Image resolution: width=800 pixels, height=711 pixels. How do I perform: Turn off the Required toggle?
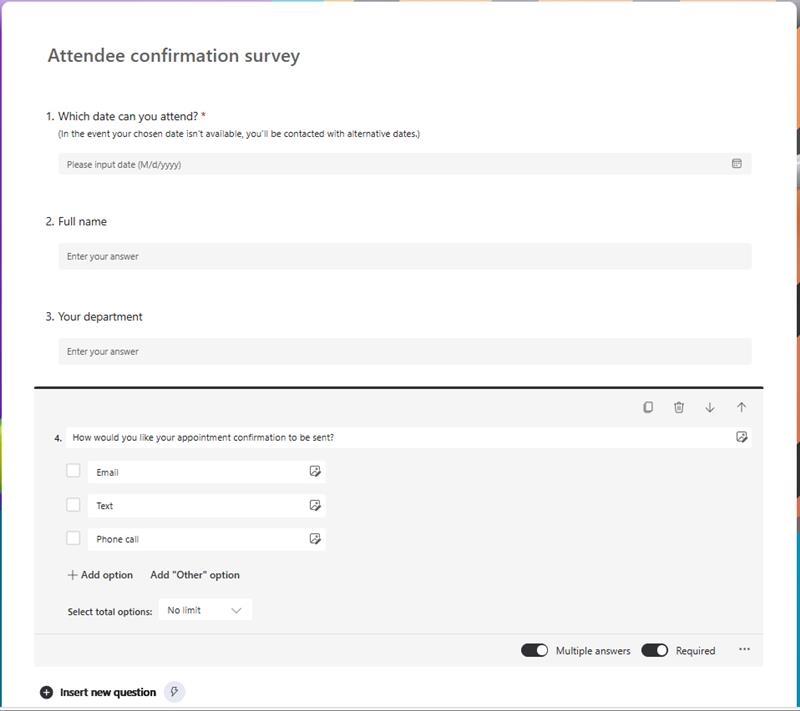[x=658, y=650]
